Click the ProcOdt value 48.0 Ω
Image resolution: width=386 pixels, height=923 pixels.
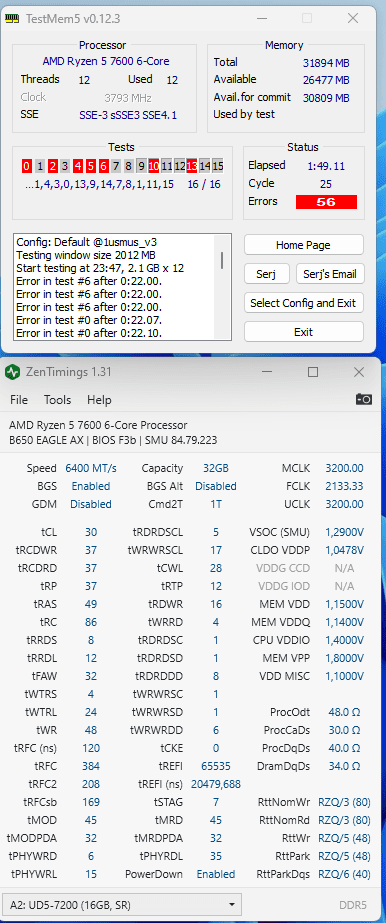coord(344,712)
